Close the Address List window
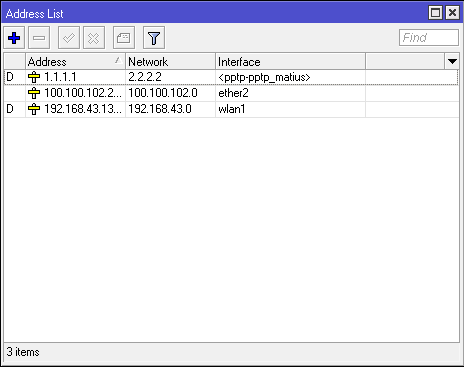Viewport: 464px width, 367px height. (x=452, y=13)
